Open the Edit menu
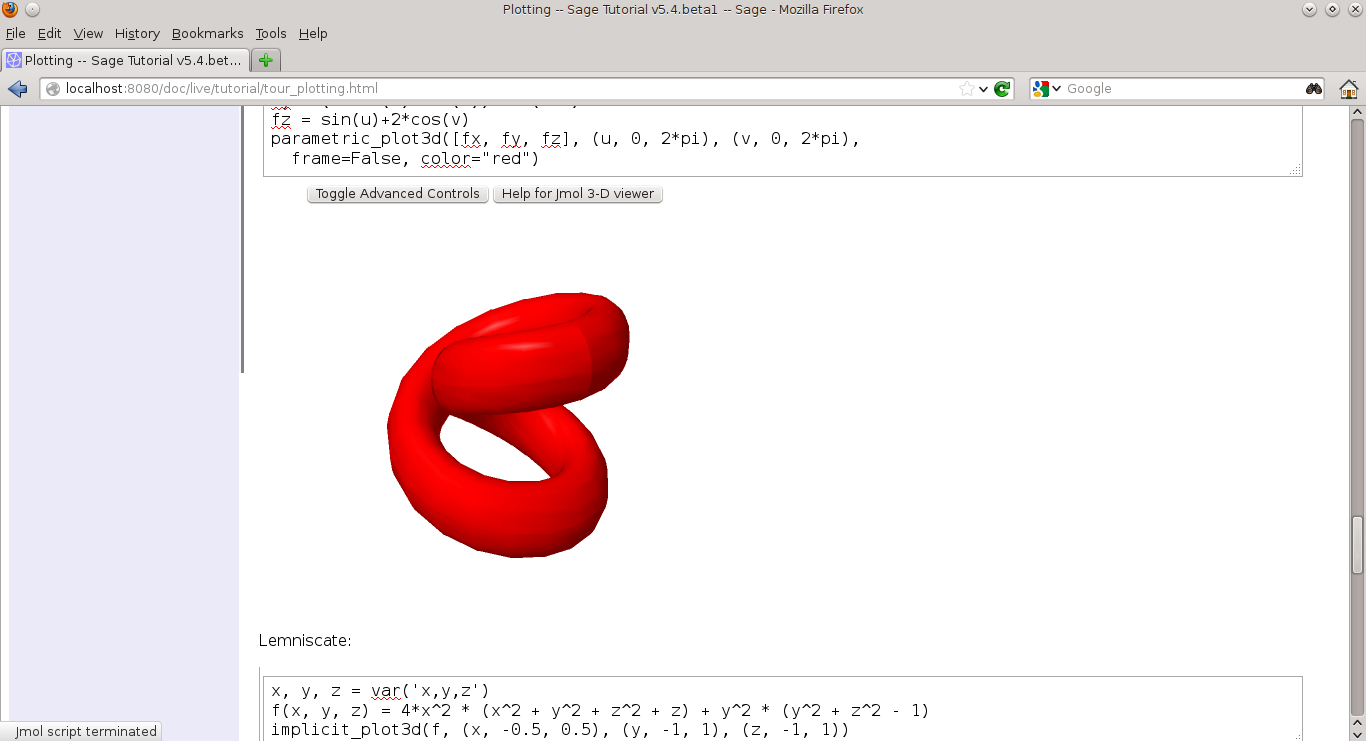 (49, 33)
